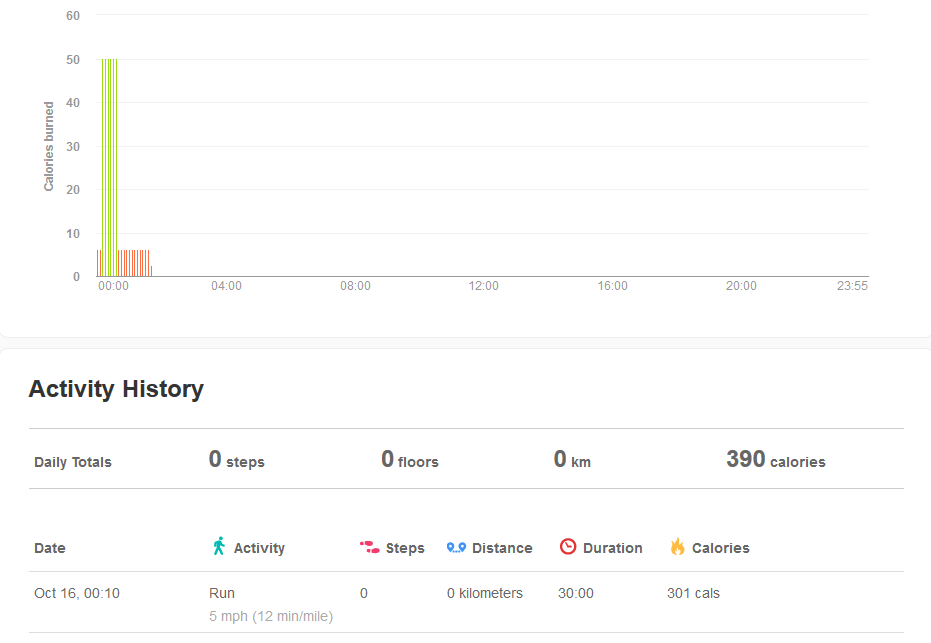Click the 30:00 duration value
This screenshot has width=931, height=643.
pyautogui.click(x=575, y=593)
